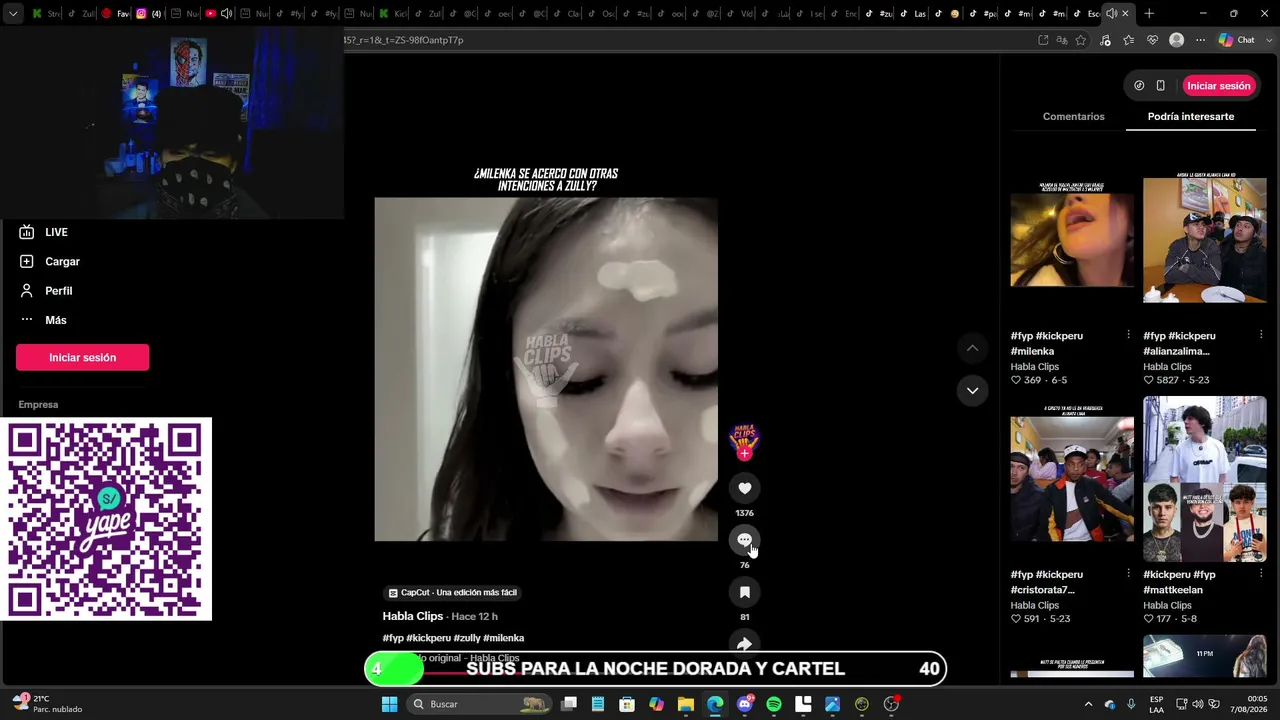
Task: Bookmark this page with the star icon
Action: click(1081, 40)
